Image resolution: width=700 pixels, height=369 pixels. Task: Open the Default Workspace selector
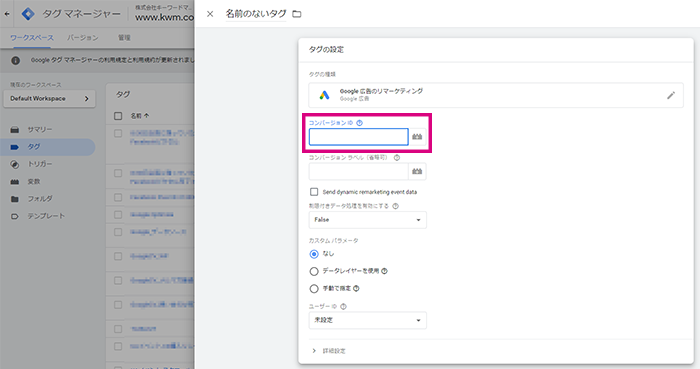[x=50, y=99]
